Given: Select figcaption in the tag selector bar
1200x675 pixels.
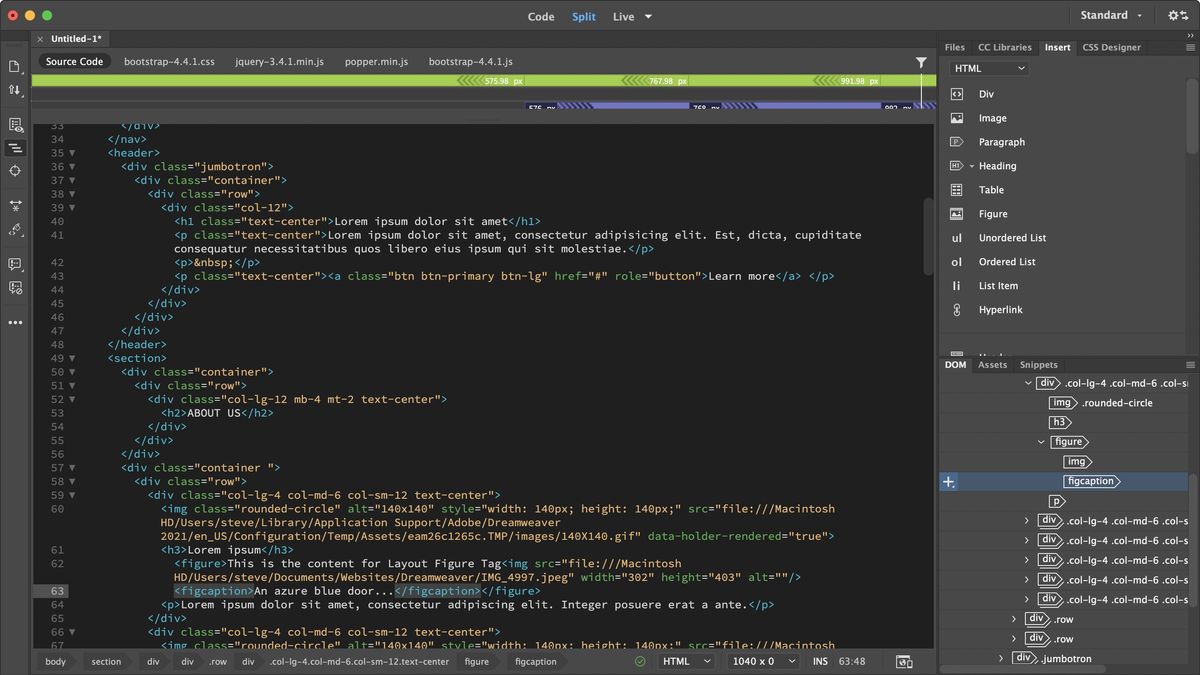Looking at the screenshot, I should (x=535, y=661).
